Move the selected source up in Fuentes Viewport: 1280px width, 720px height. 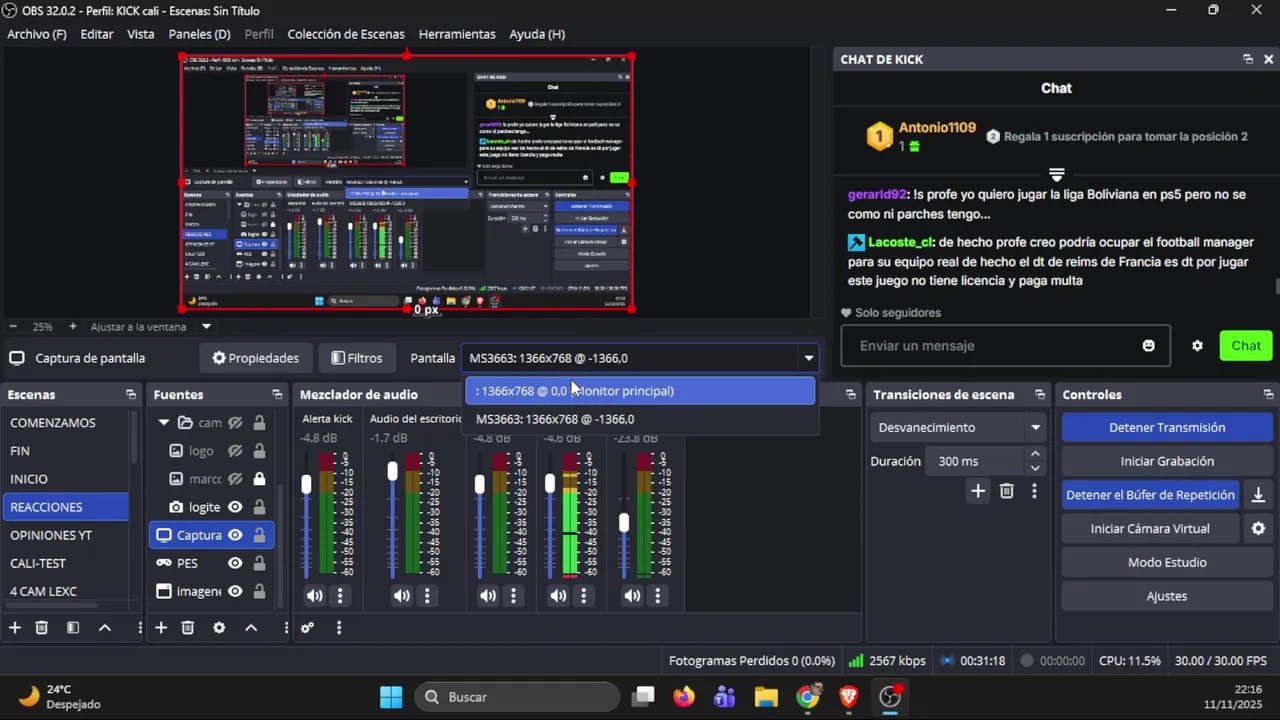(251, 628)
